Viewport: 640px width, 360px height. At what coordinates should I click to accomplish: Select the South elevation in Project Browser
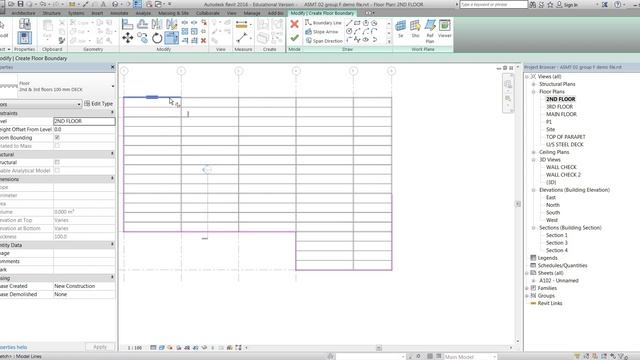pos(553,213)
